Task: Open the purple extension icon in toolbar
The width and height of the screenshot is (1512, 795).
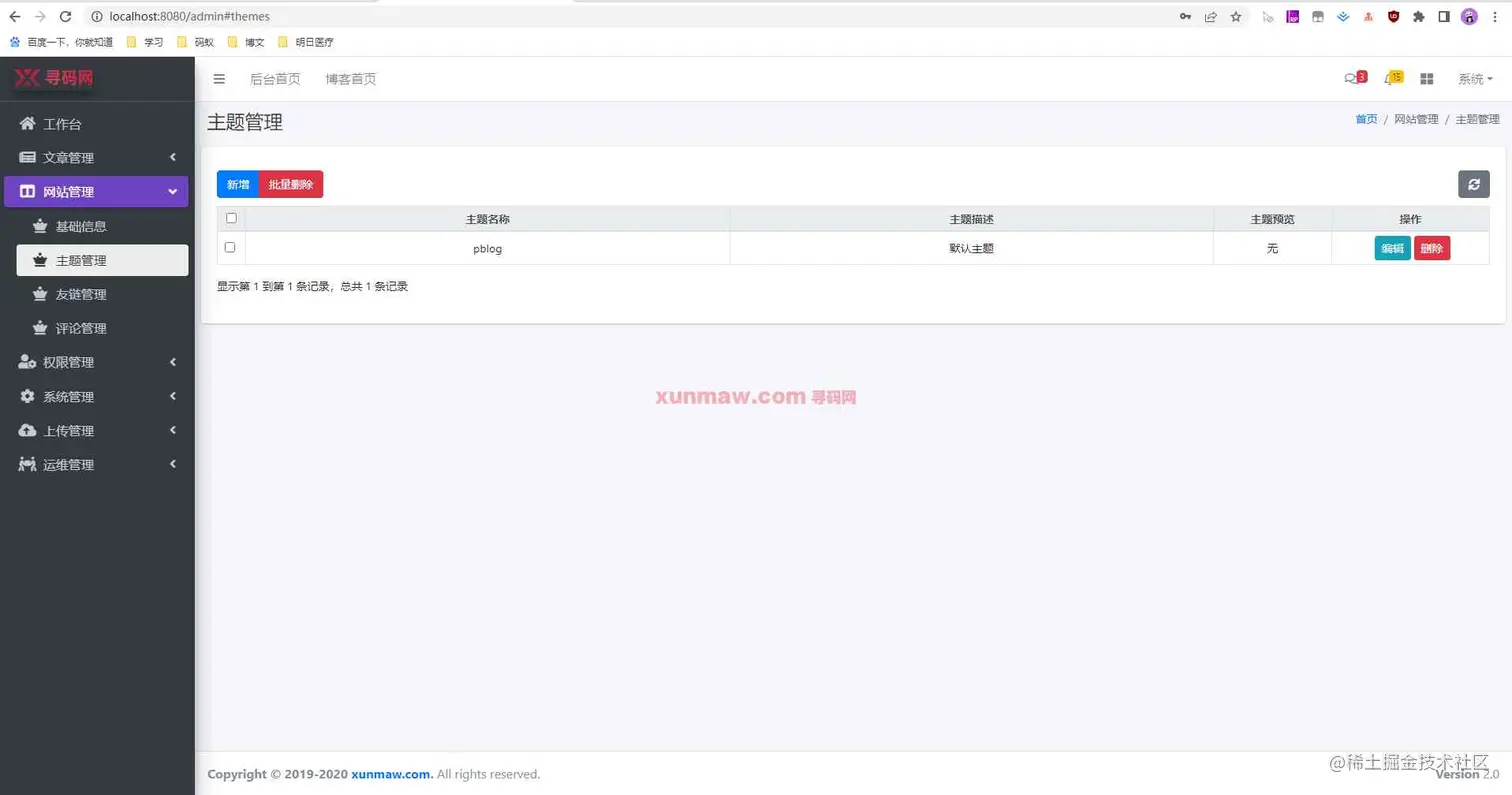Action: coord(1292,16)
